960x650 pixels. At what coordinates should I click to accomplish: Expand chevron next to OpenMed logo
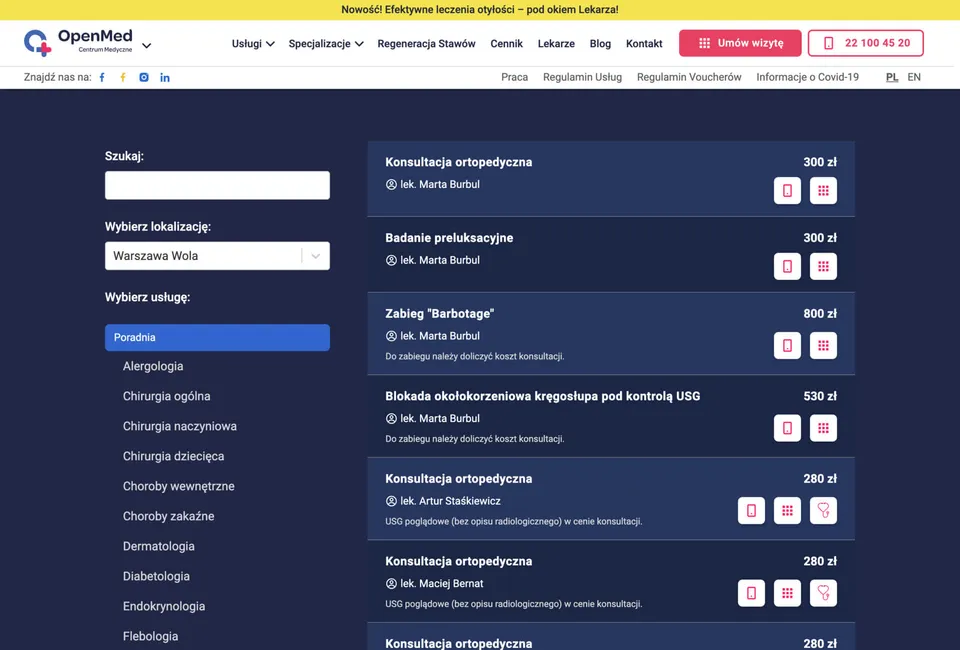coord(147,45)
